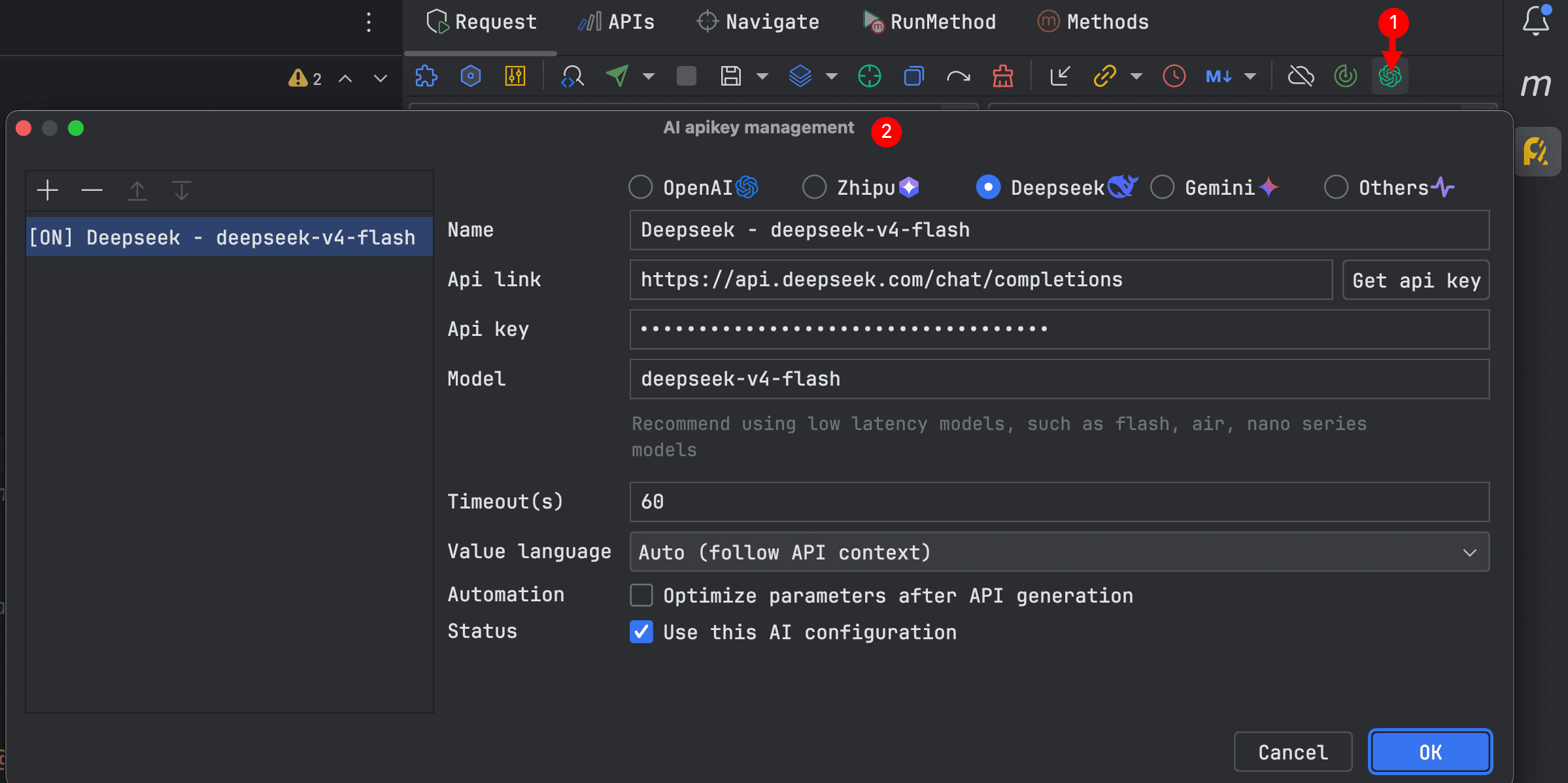Image resolution: width=1568 pixels, height=783 pixels.
Task: Click the crossed-out cloud icon
Action: click(x=1301, y=76)
